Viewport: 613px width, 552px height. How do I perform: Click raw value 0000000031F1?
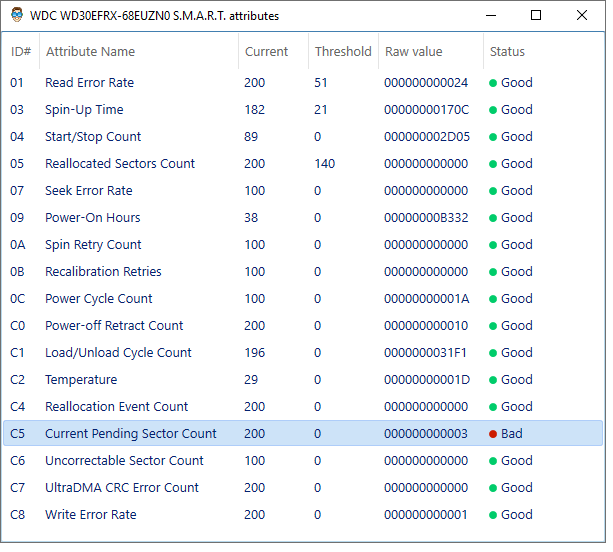pos(425,352)
